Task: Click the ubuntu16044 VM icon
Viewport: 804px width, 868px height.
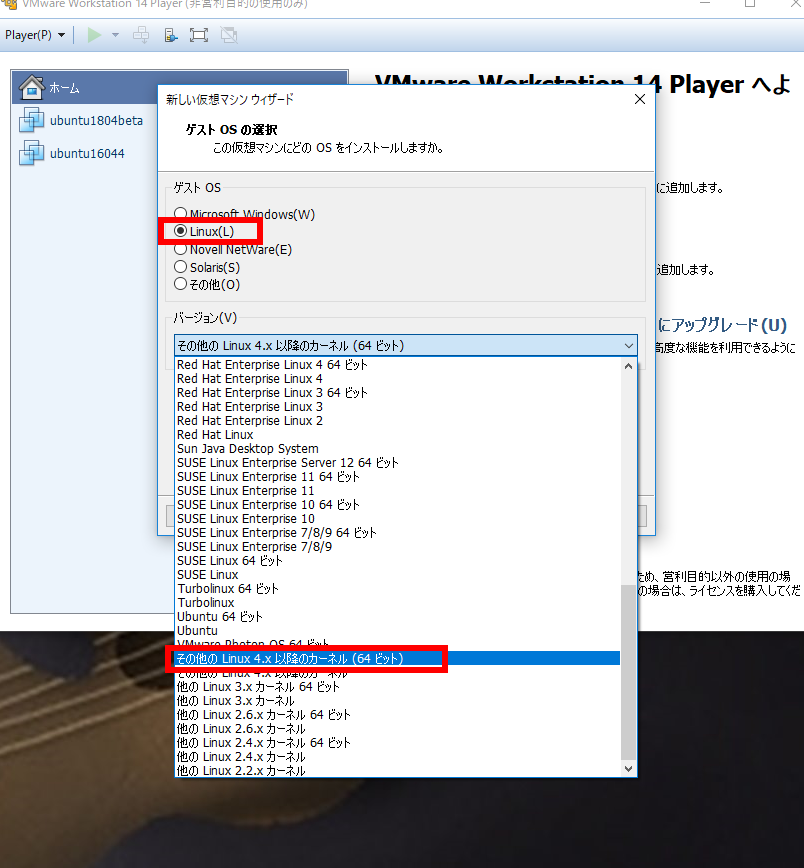Action: pos(31,153)
